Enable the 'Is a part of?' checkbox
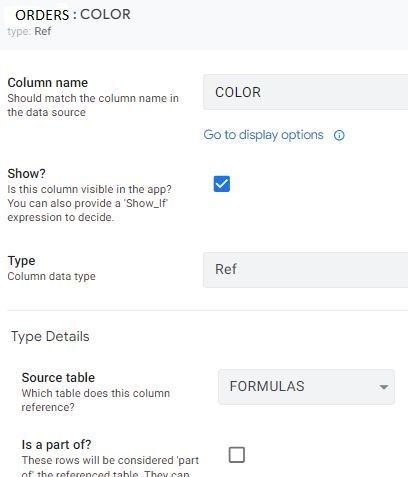This screenshot has height=477, width=408. (x=237, y=455)
